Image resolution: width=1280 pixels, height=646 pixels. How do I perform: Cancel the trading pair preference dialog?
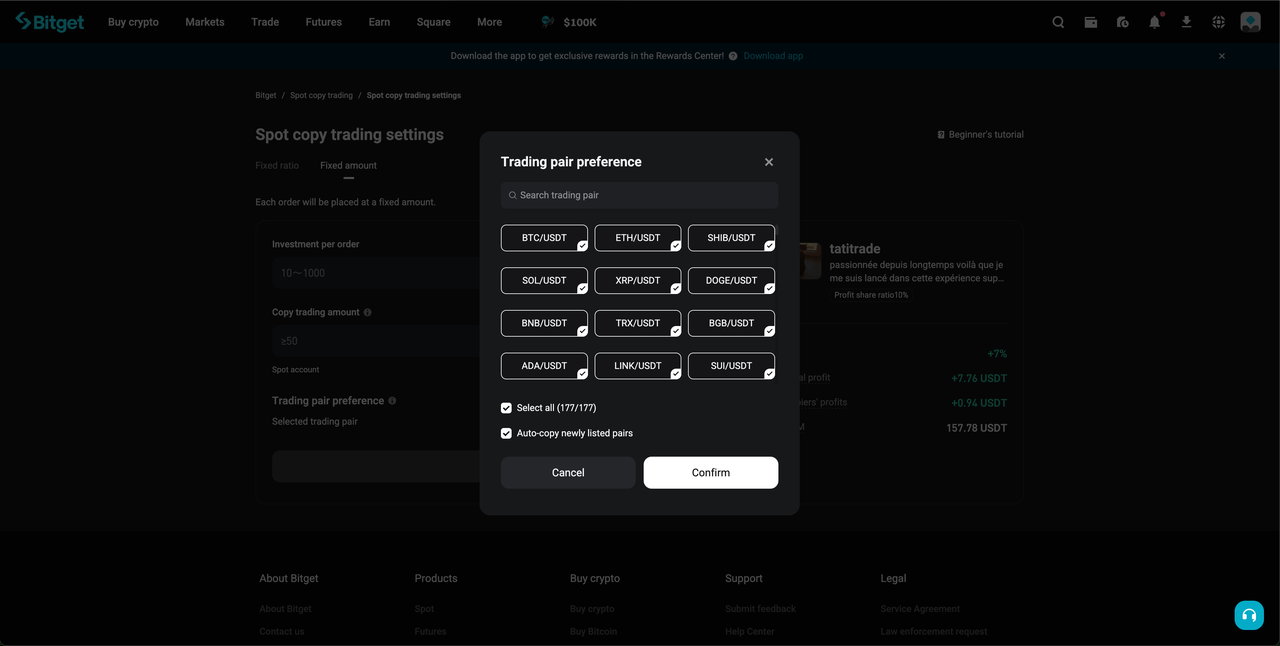tap(567, 472)
